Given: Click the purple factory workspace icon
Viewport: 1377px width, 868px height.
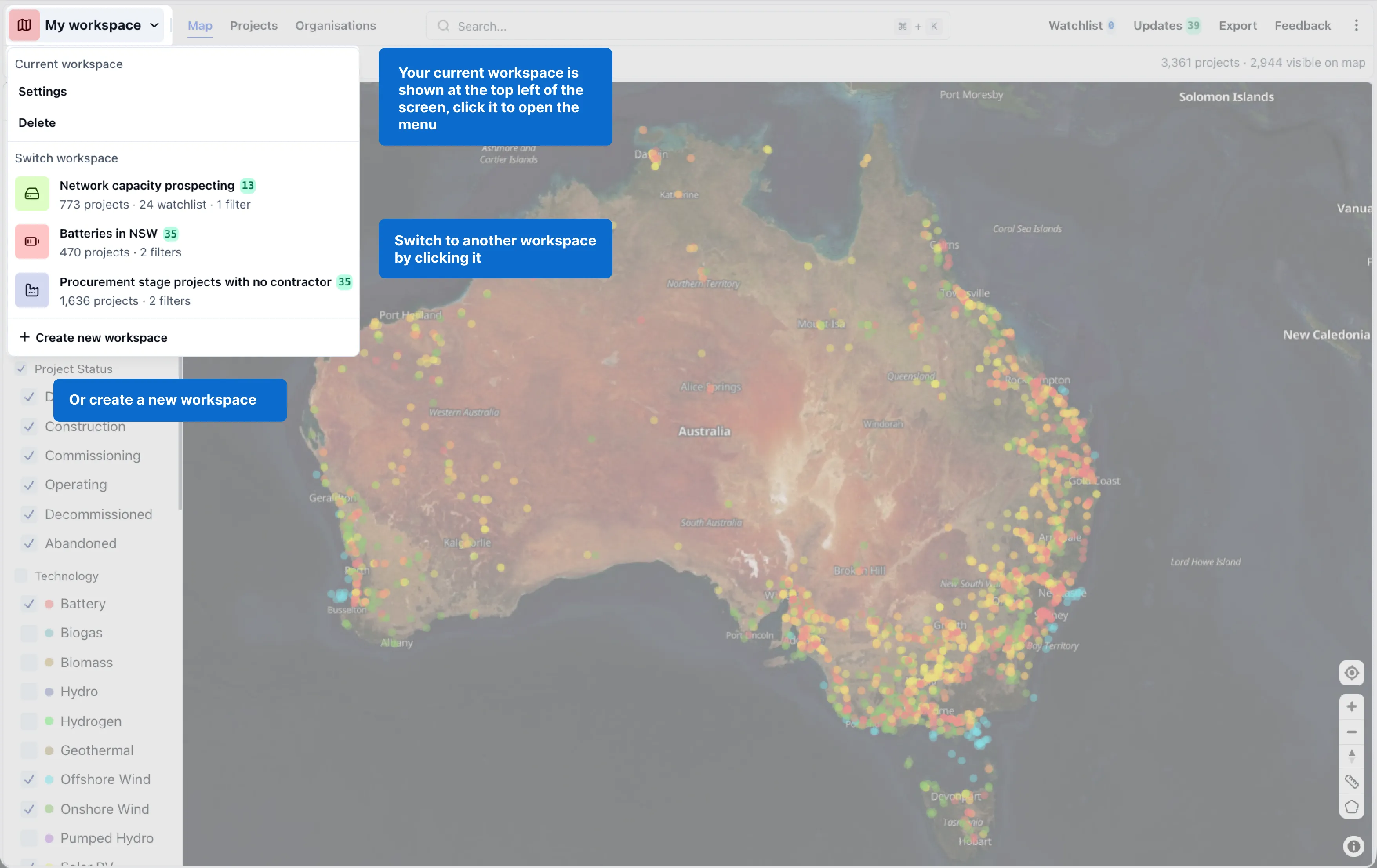Looking at the screenshot, I should pyautogui.click(x=32, y=291).
